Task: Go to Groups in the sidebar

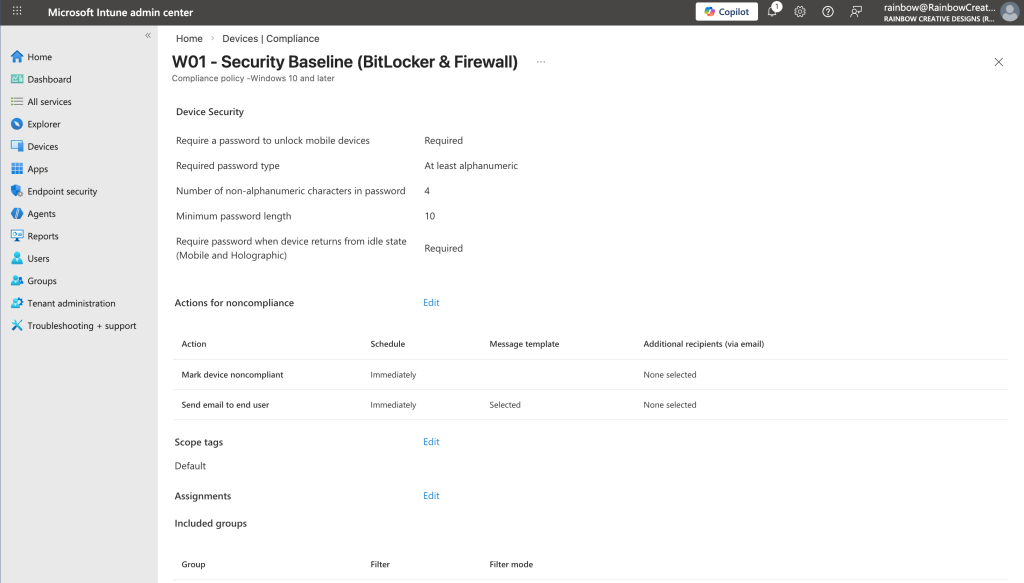Action: point(42,281)
